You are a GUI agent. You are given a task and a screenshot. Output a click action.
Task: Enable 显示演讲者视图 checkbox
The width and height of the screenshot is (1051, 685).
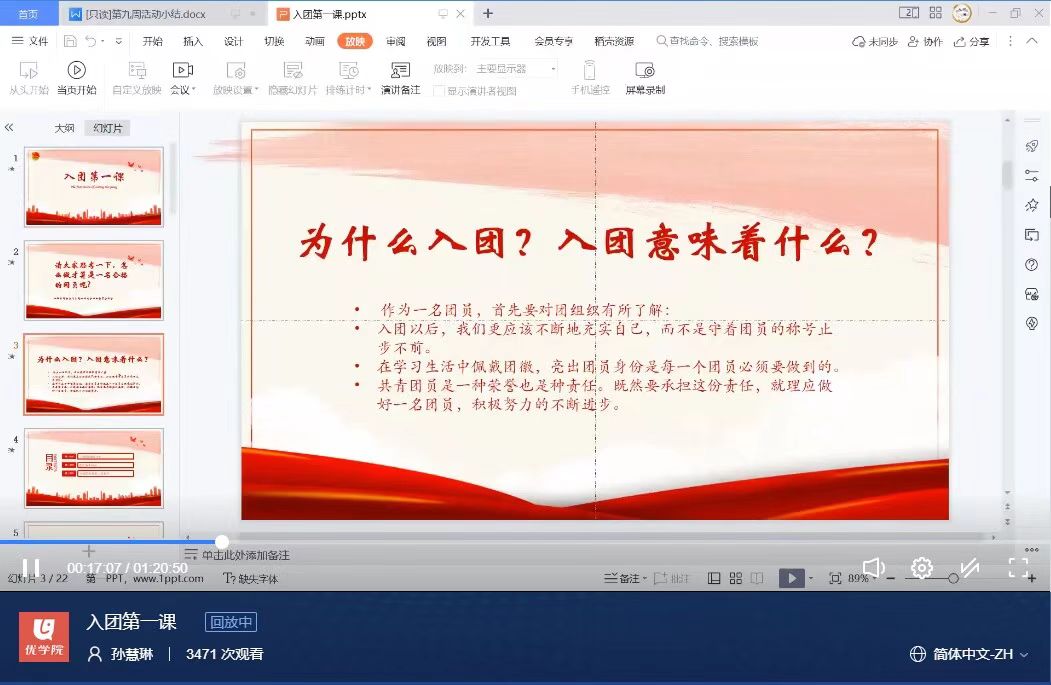440,91
